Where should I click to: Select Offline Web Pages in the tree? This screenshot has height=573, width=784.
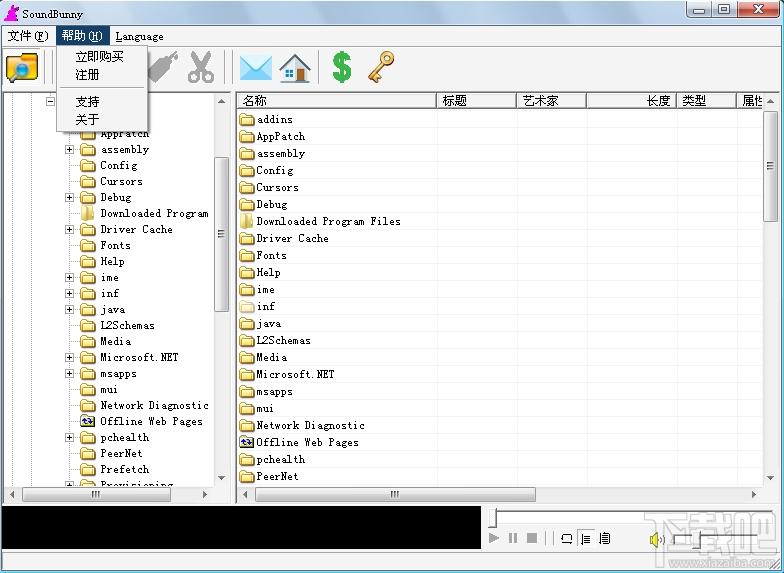[x=152, y=422]
